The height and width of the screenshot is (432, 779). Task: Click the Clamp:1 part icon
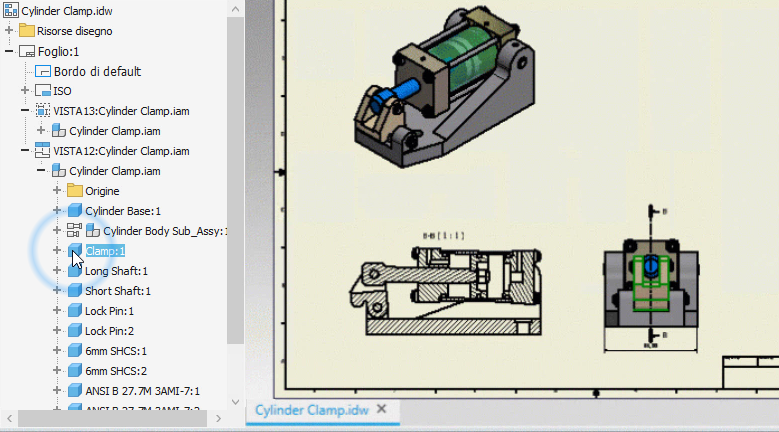click(x=75, y=250)
